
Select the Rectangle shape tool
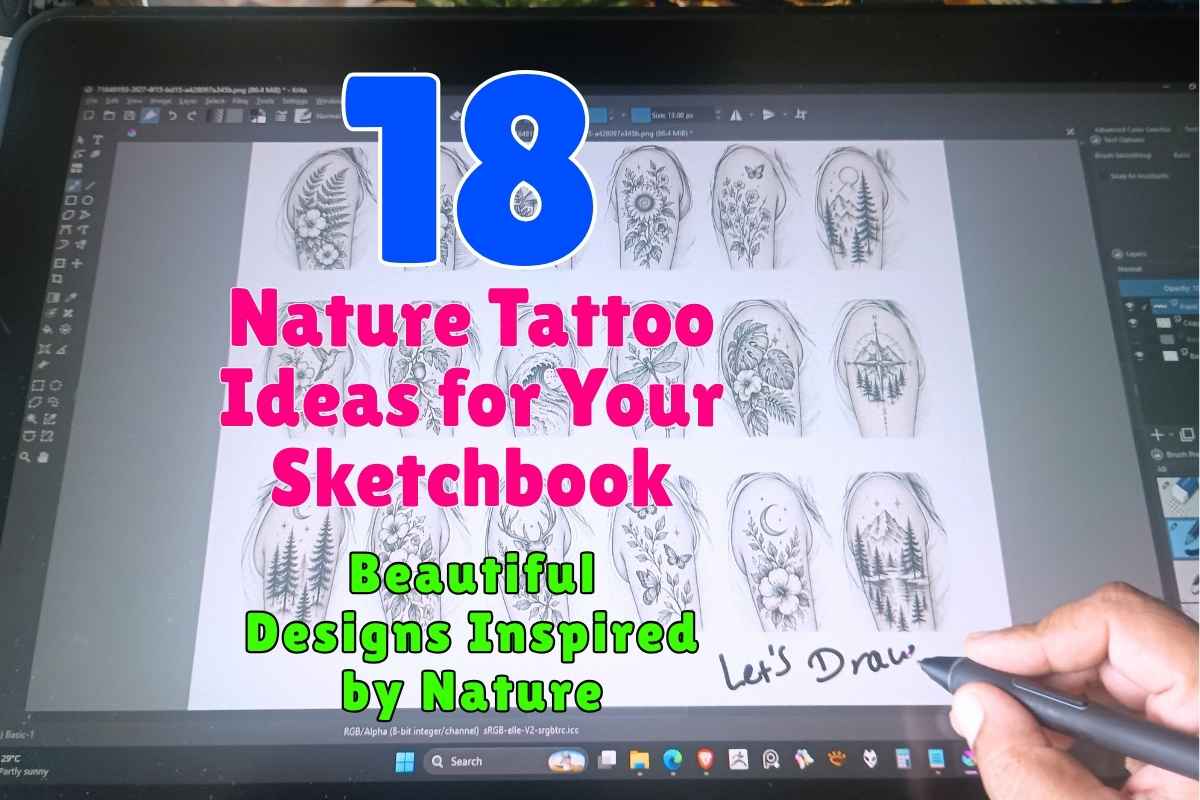tap(71, 201)
